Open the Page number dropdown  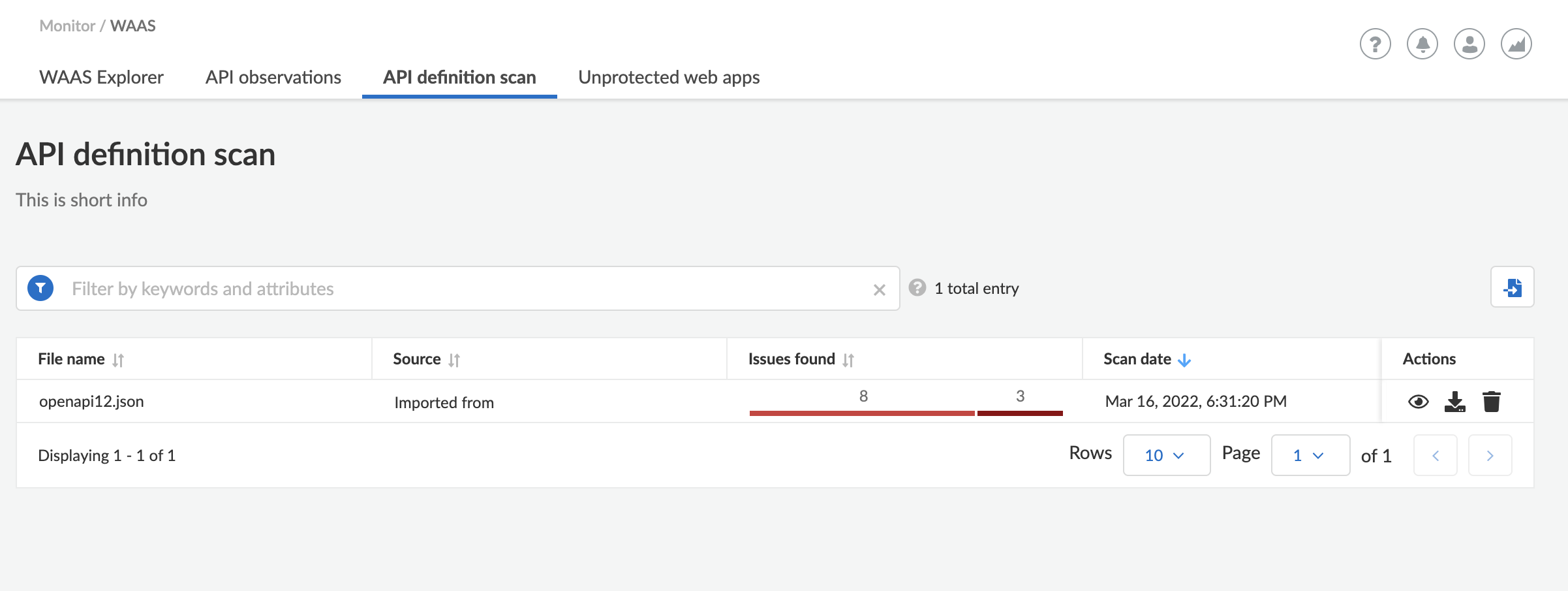pos(1310,455)
